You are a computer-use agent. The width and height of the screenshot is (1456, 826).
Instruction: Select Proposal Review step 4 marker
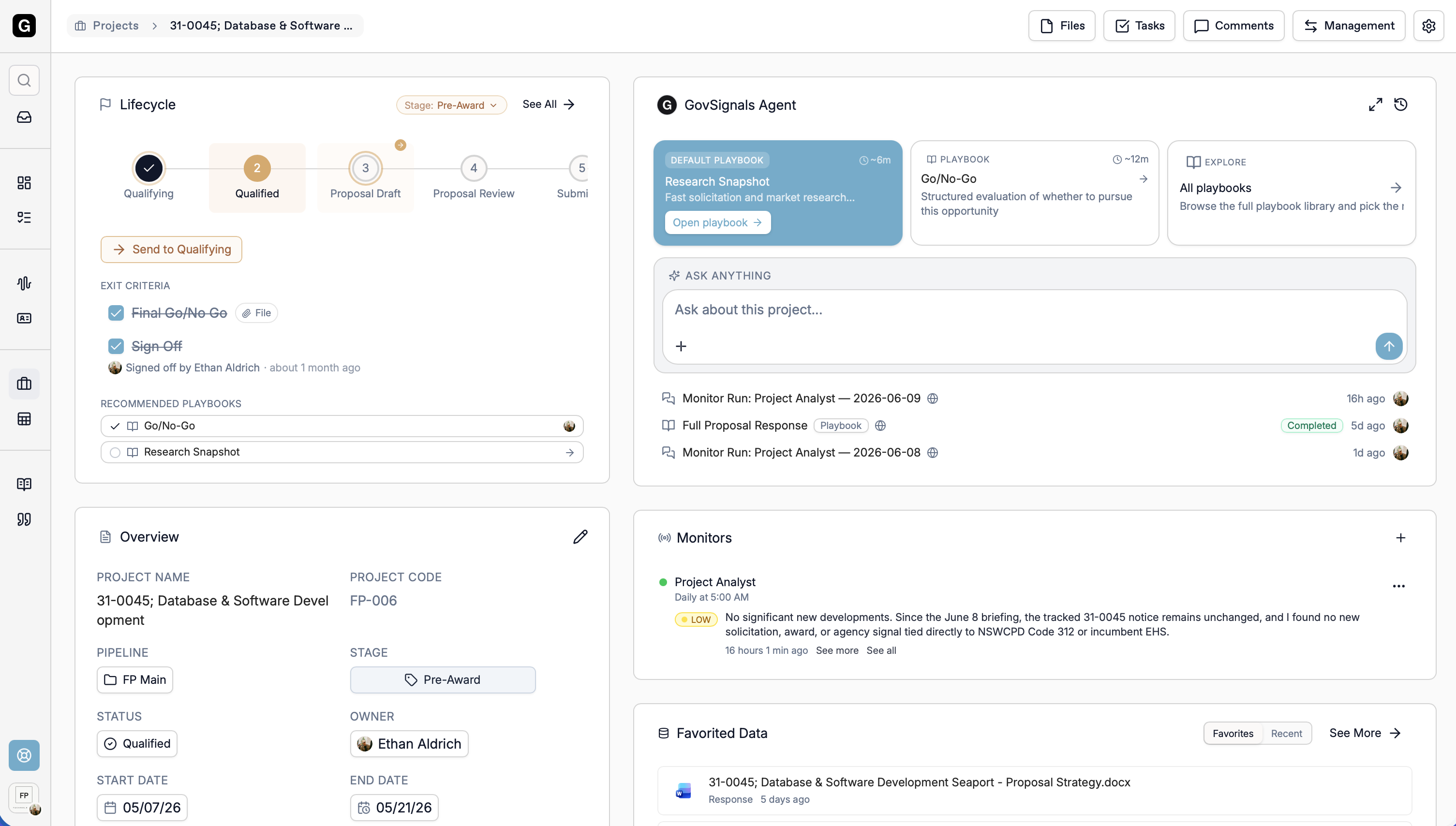click(473, 168)
